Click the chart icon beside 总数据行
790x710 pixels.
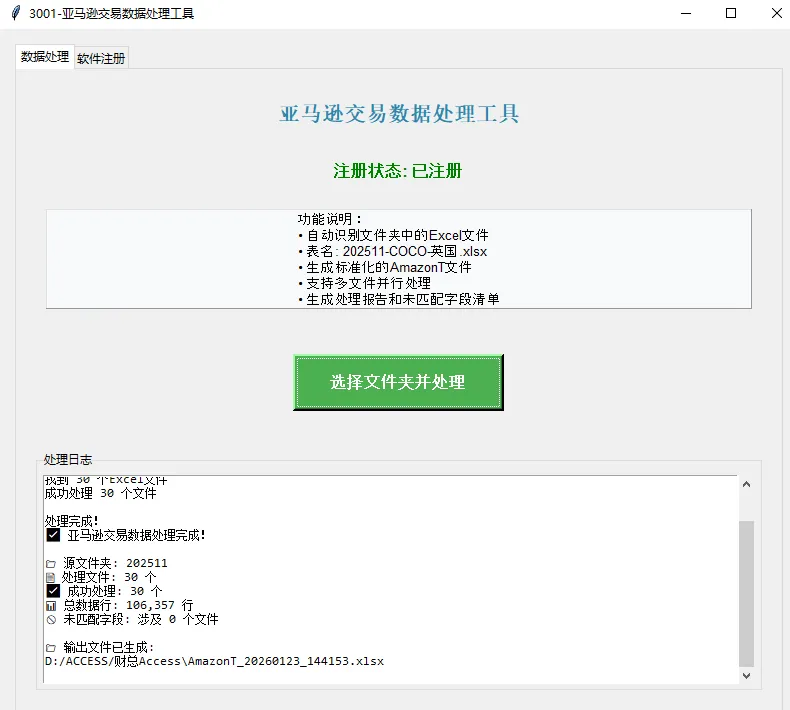click(51, 606)
